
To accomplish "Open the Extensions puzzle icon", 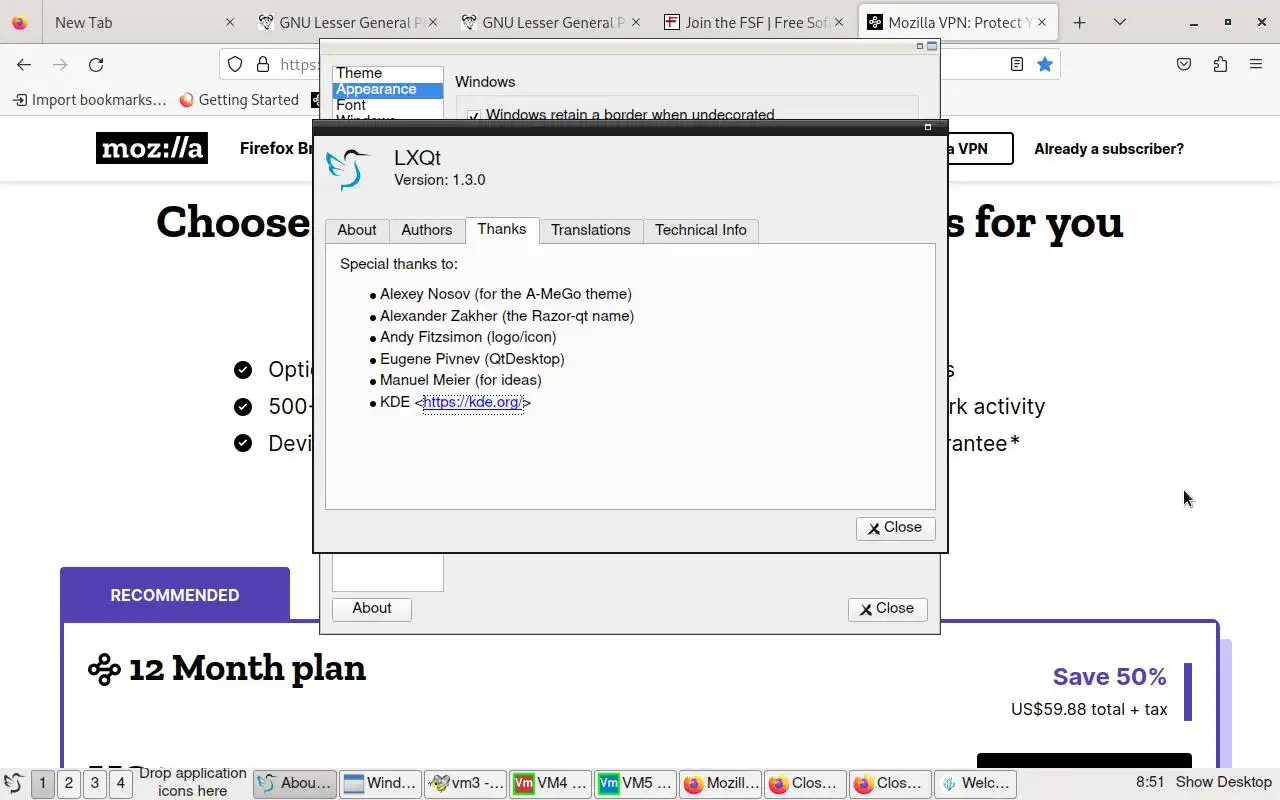I will click(x=1220, y=64).
